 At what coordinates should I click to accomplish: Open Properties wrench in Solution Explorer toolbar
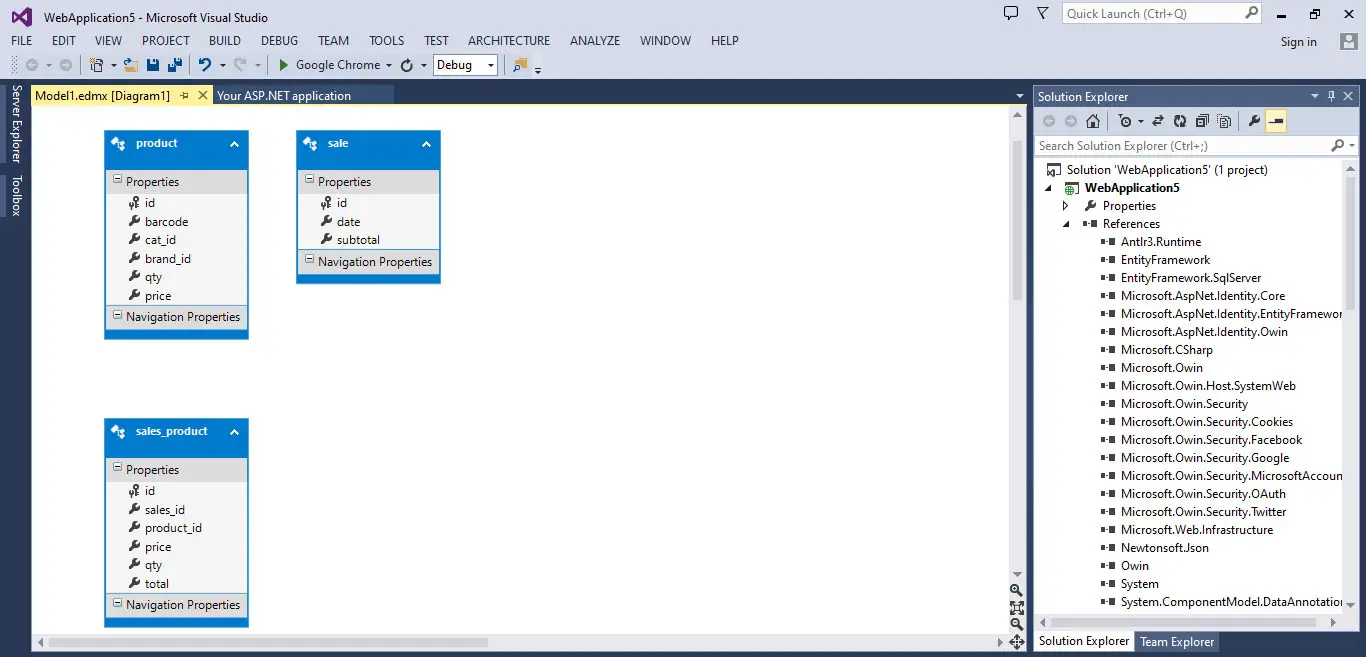coord(1254,121)
